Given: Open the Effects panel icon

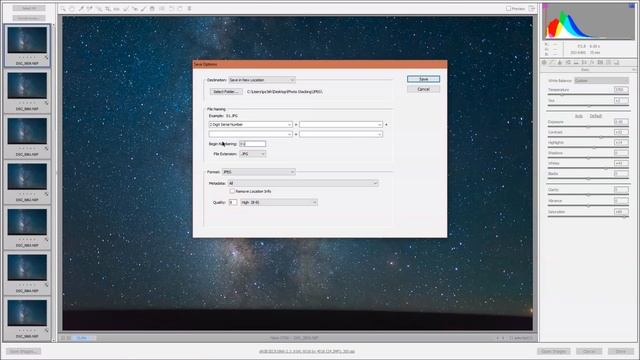Looking at the screenshot, I should click(592, 62).
